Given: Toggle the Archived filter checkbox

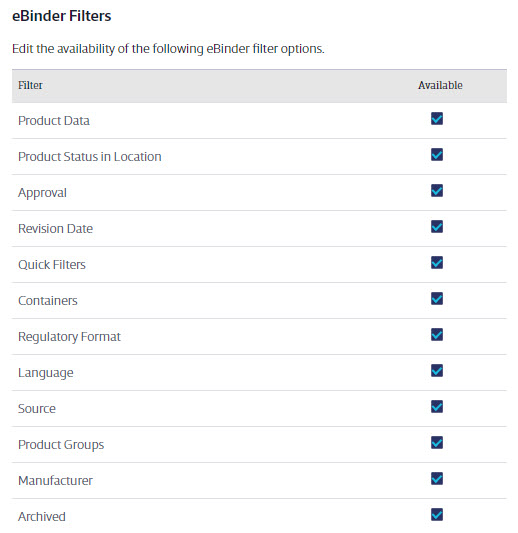Looking at the screenshot, I should [x=437, y=515].
